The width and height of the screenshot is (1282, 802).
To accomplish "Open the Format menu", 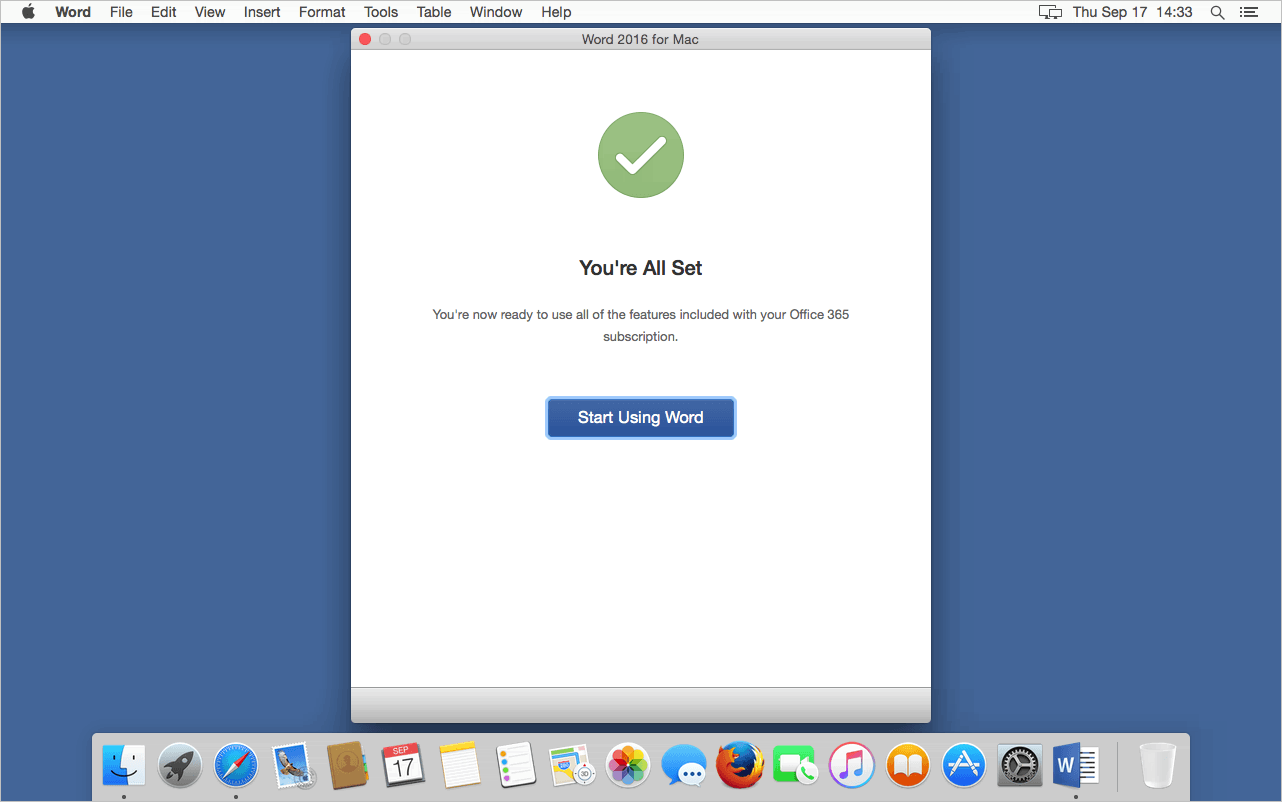I will (322, 12).
